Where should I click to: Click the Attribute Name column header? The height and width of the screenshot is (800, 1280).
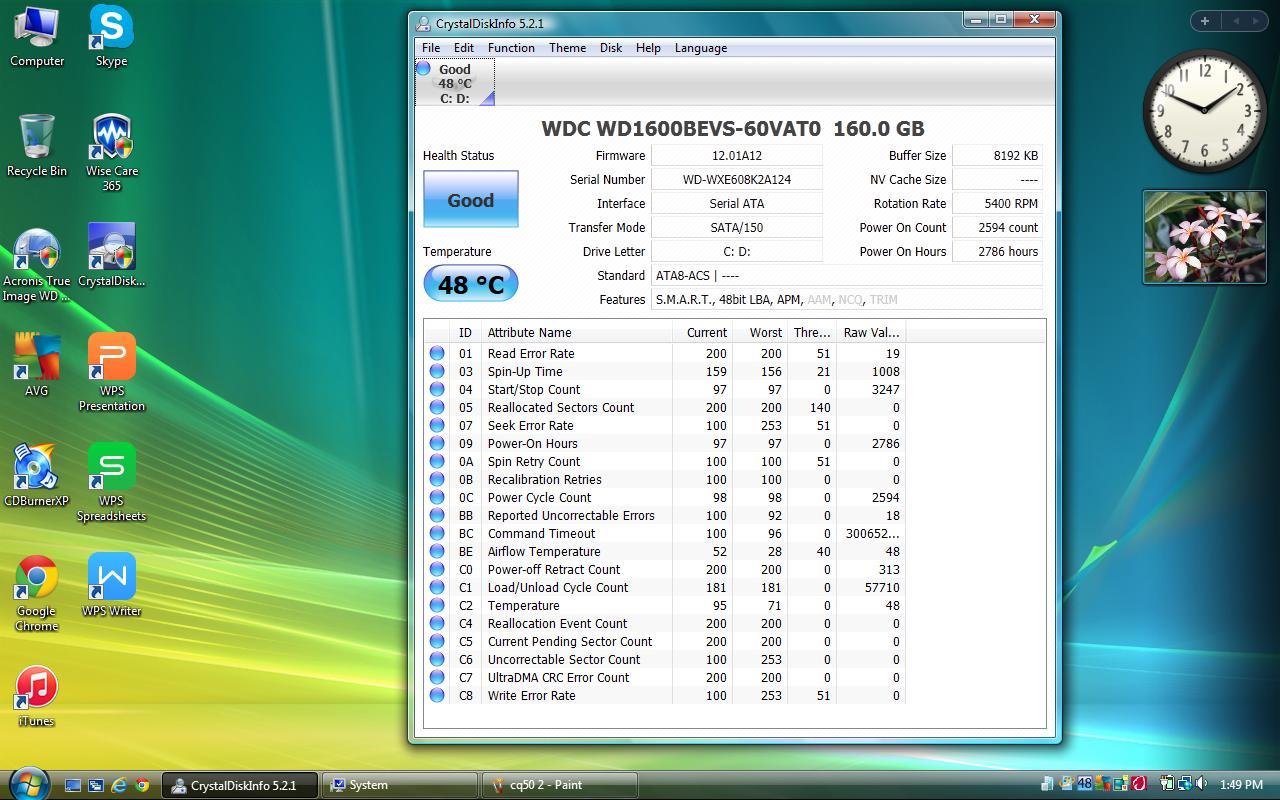pos(577,332)
